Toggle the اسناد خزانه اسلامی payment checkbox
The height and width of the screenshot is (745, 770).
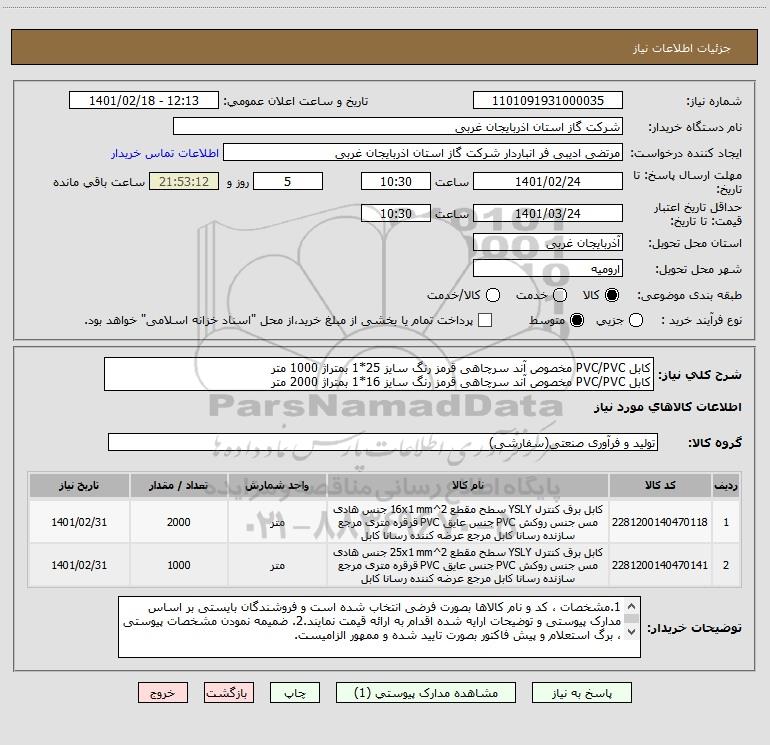[485, 320]
